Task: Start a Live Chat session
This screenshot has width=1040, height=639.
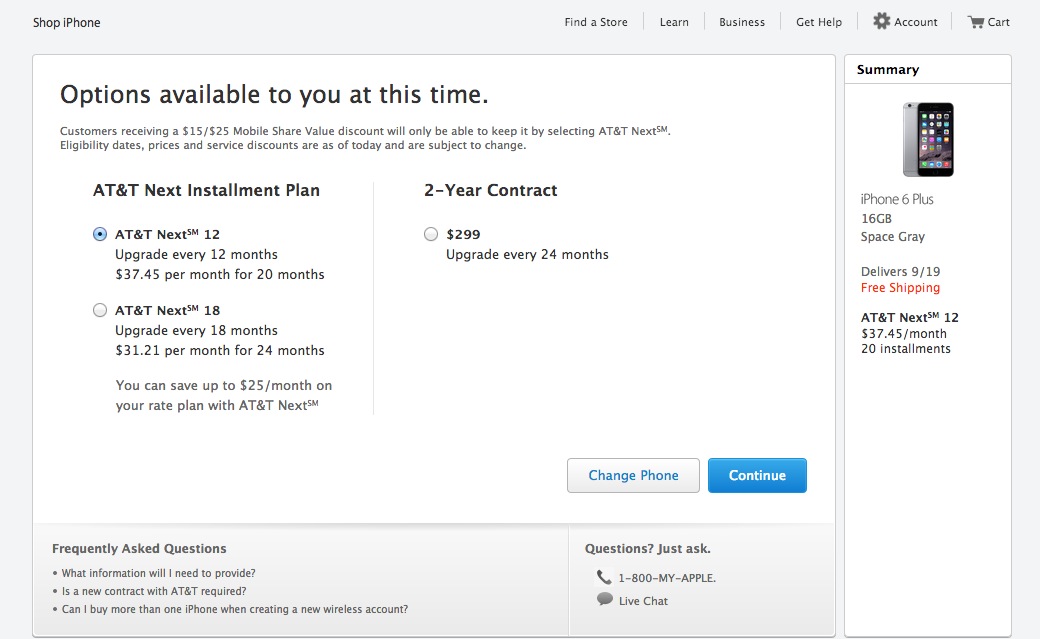Action: coord(643,601)
